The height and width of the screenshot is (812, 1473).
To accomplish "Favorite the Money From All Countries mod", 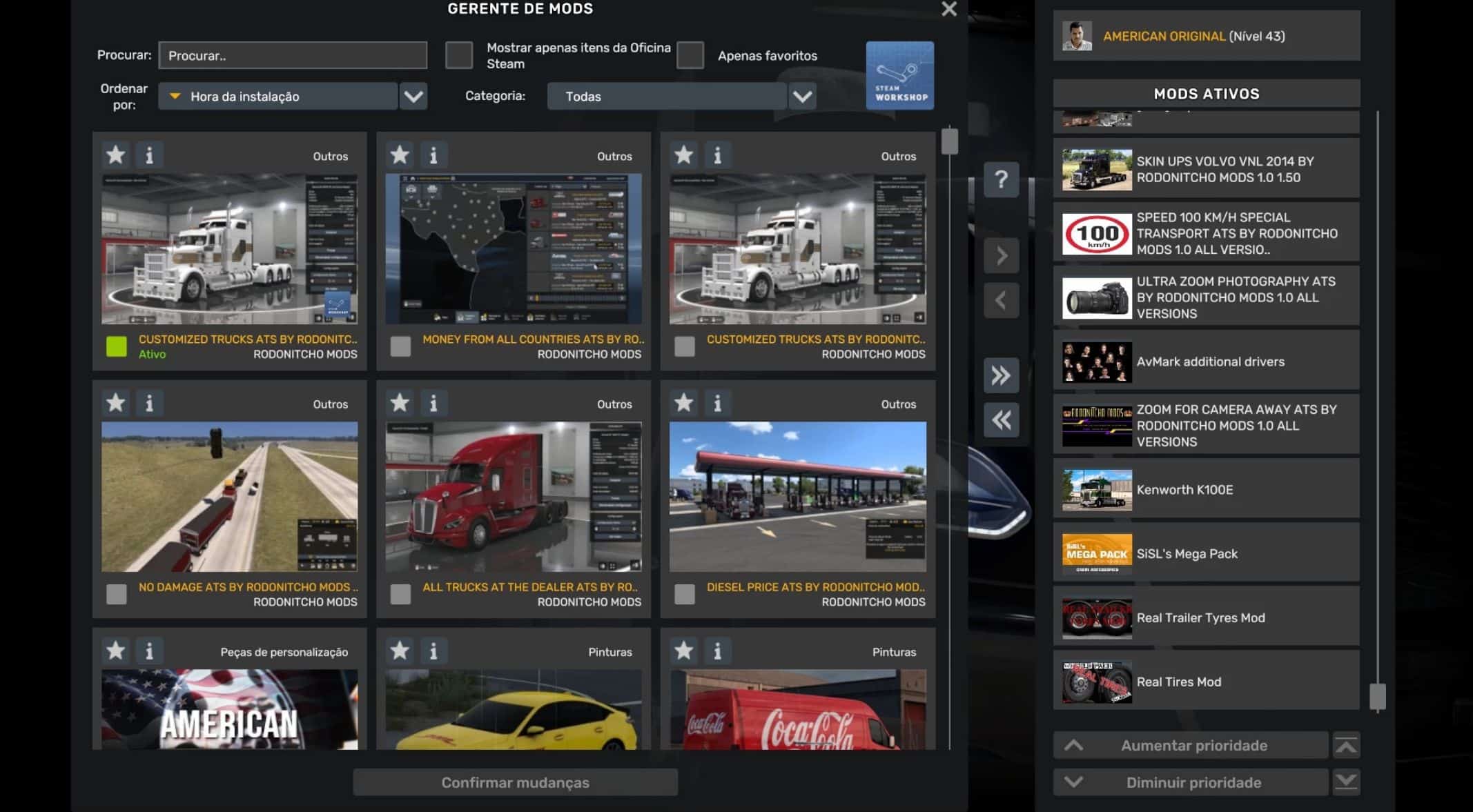I will point(400,155).
